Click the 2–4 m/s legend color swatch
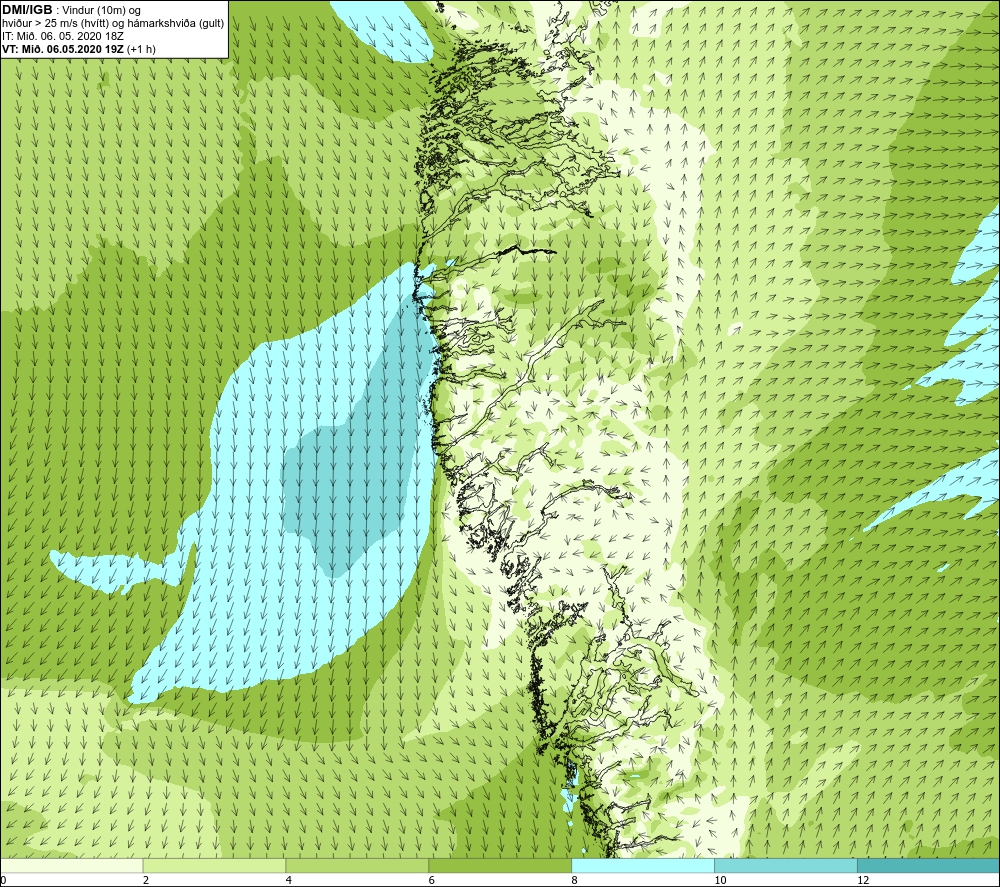Viewport: 1000px width, 887px height. pyautogui.click(x=214, y=866)
